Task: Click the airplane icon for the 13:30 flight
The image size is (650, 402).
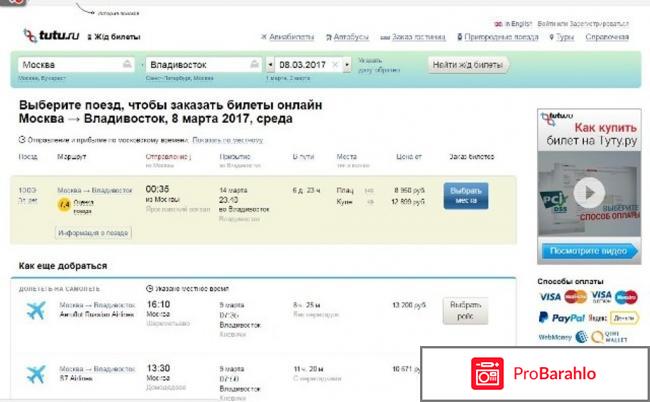Action: (36, 374)
